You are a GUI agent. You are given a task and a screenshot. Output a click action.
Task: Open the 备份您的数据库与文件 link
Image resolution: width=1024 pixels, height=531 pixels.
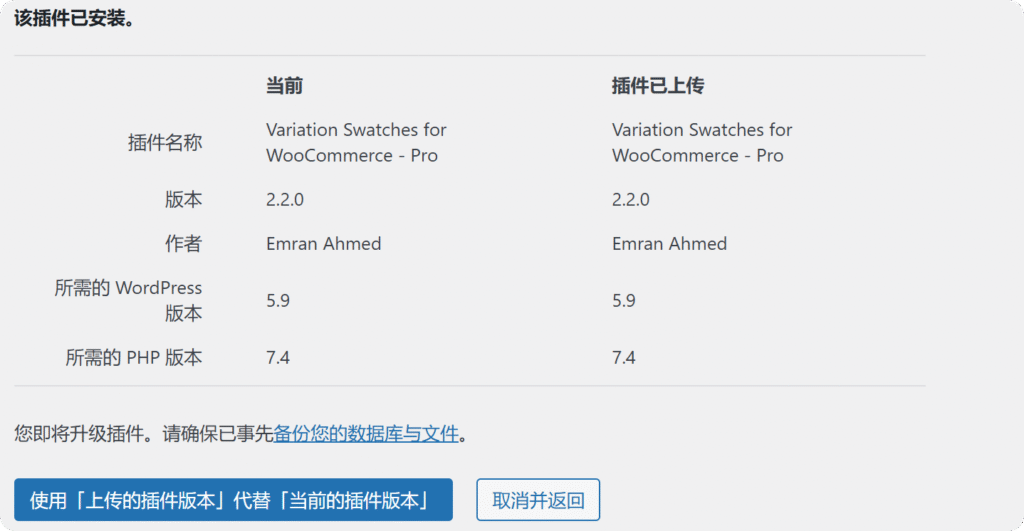click(366, 434)
